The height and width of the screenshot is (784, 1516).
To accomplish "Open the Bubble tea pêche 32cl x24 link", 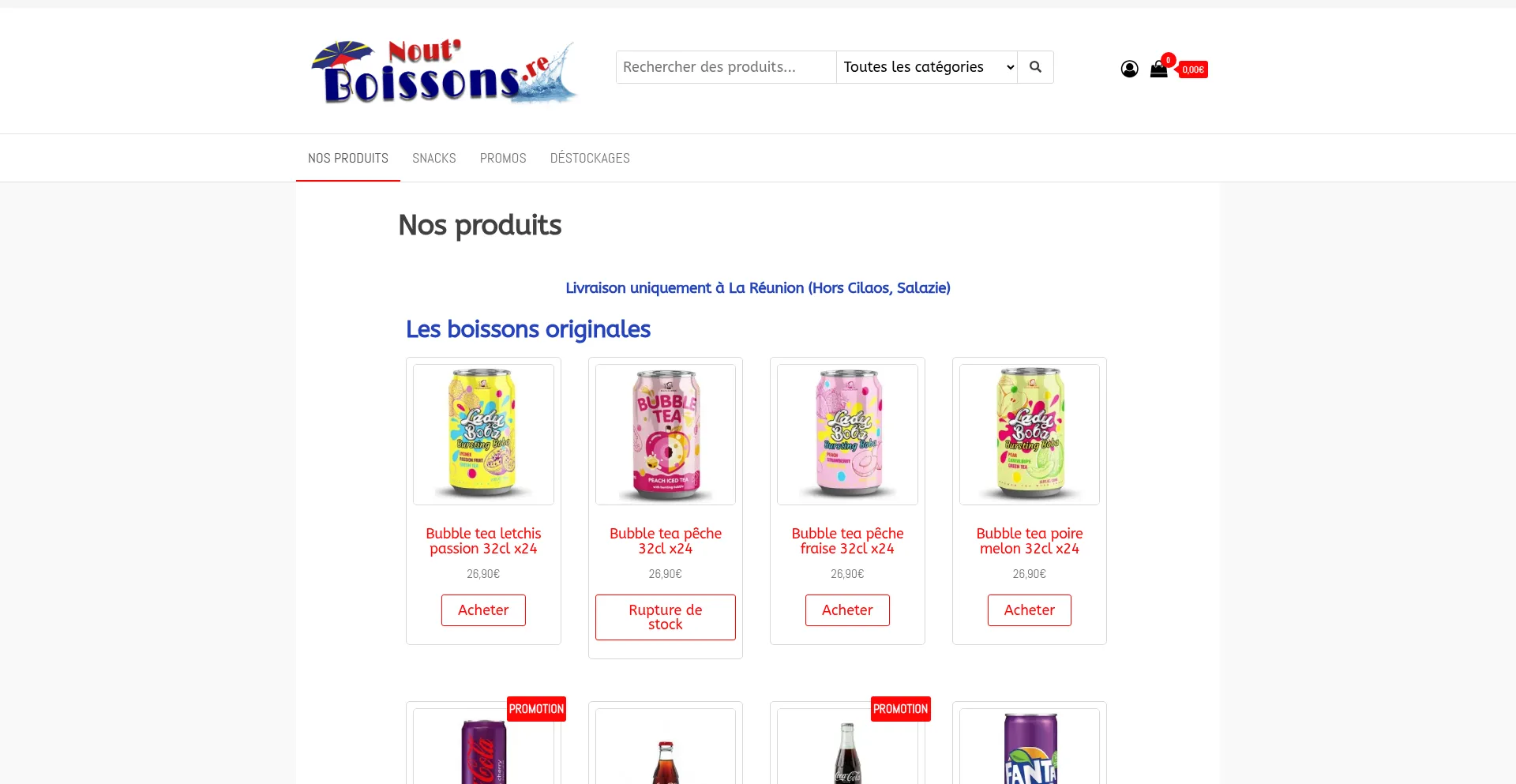I will click(x=666, y=541).
